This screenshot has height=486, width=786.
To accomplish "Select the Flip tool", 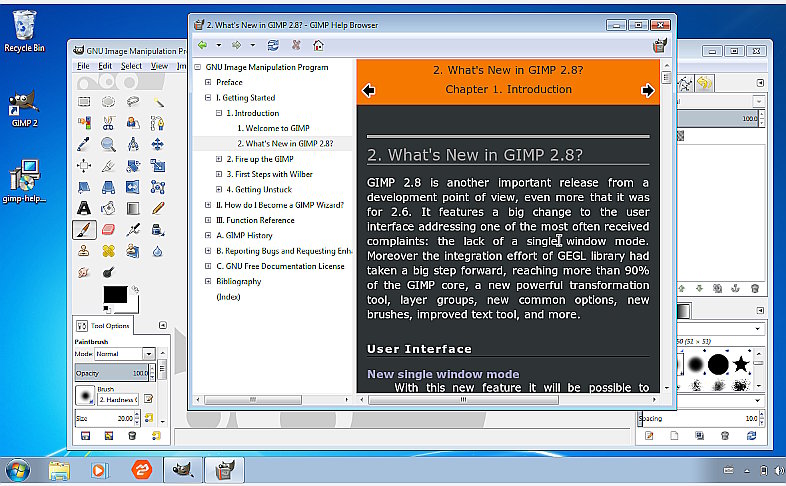I will coord(133,187).
